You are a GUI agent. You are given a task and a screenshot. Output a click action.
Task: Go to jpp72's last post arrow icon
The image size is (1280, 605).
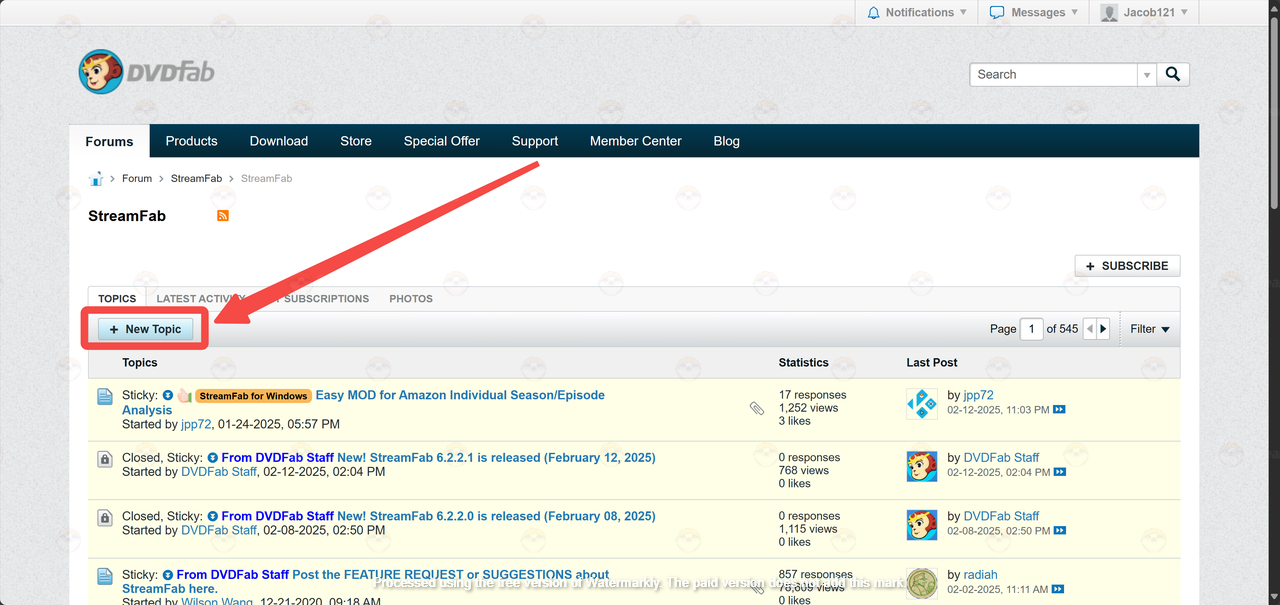pyautogui.click(x=1059, y=410)
